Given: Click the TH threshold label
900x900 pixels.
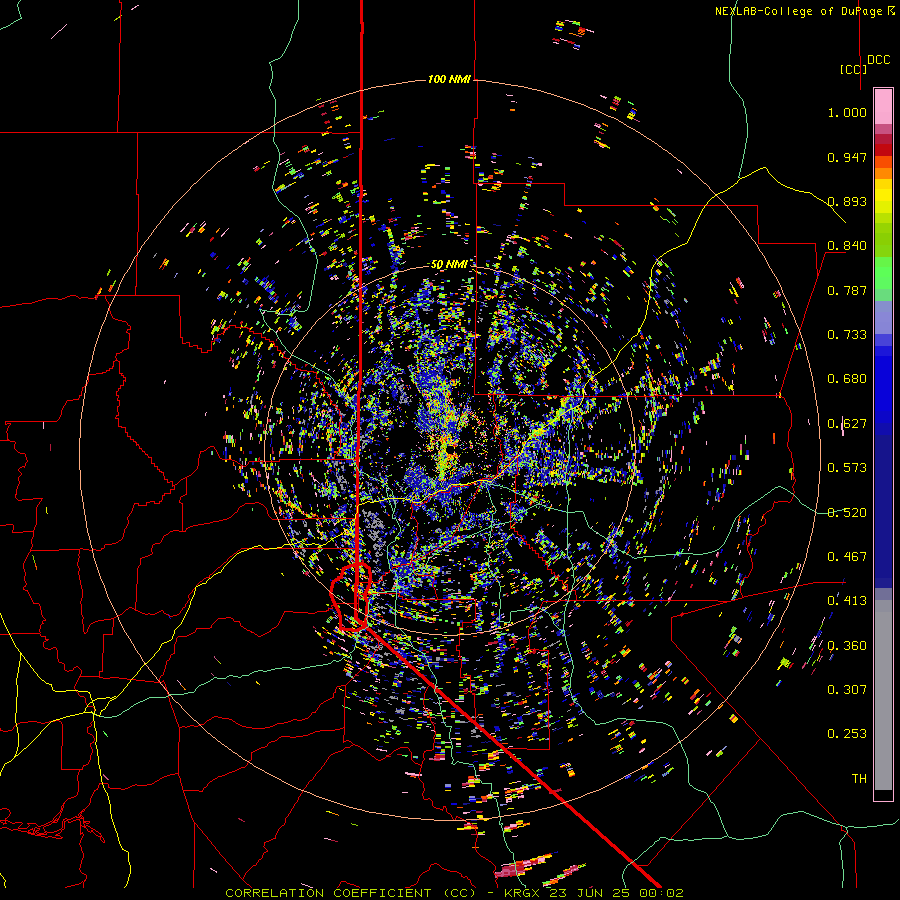Looking at the screenshot, I should point(859,779).
